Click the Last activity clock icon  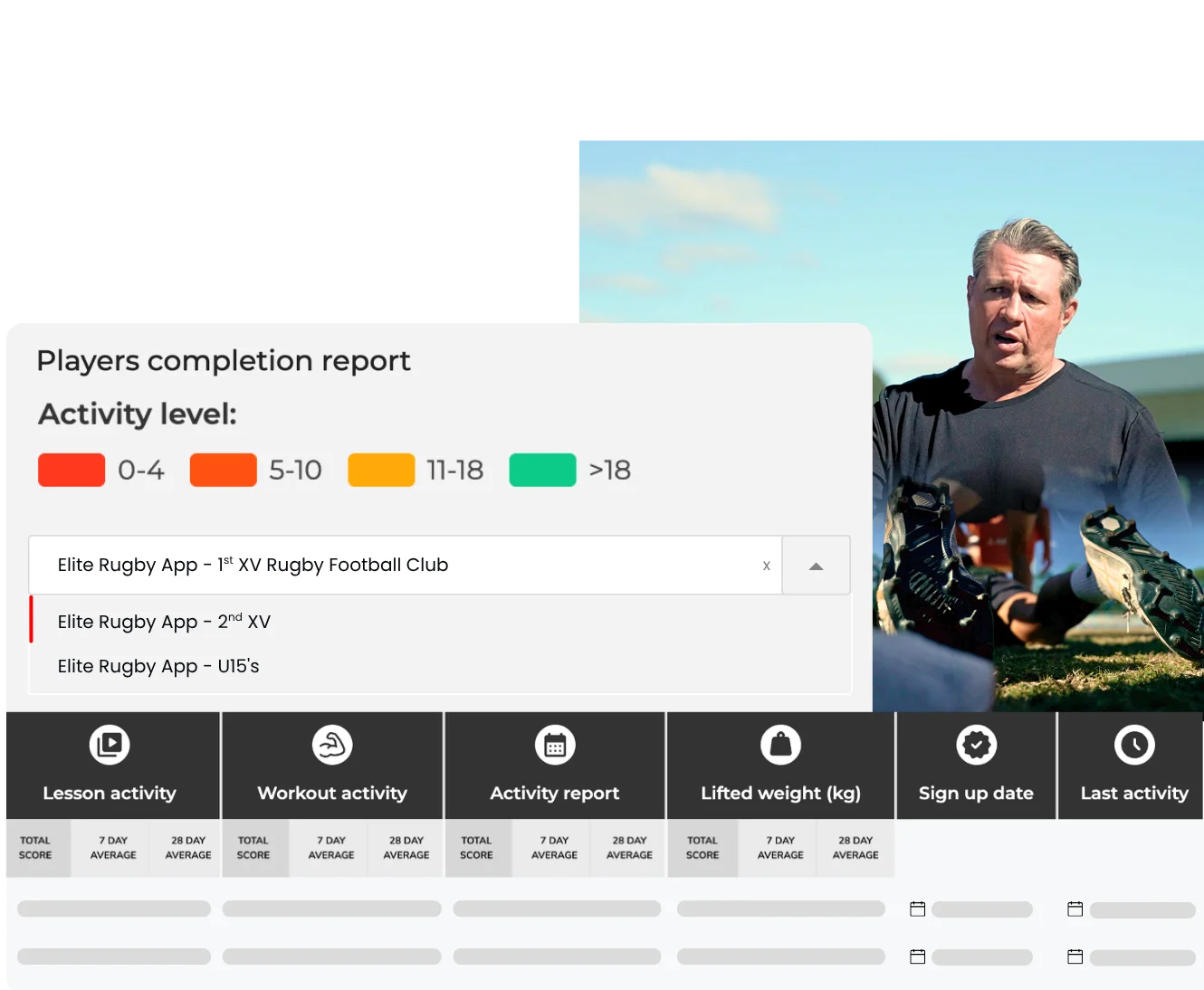(1134, 745)
